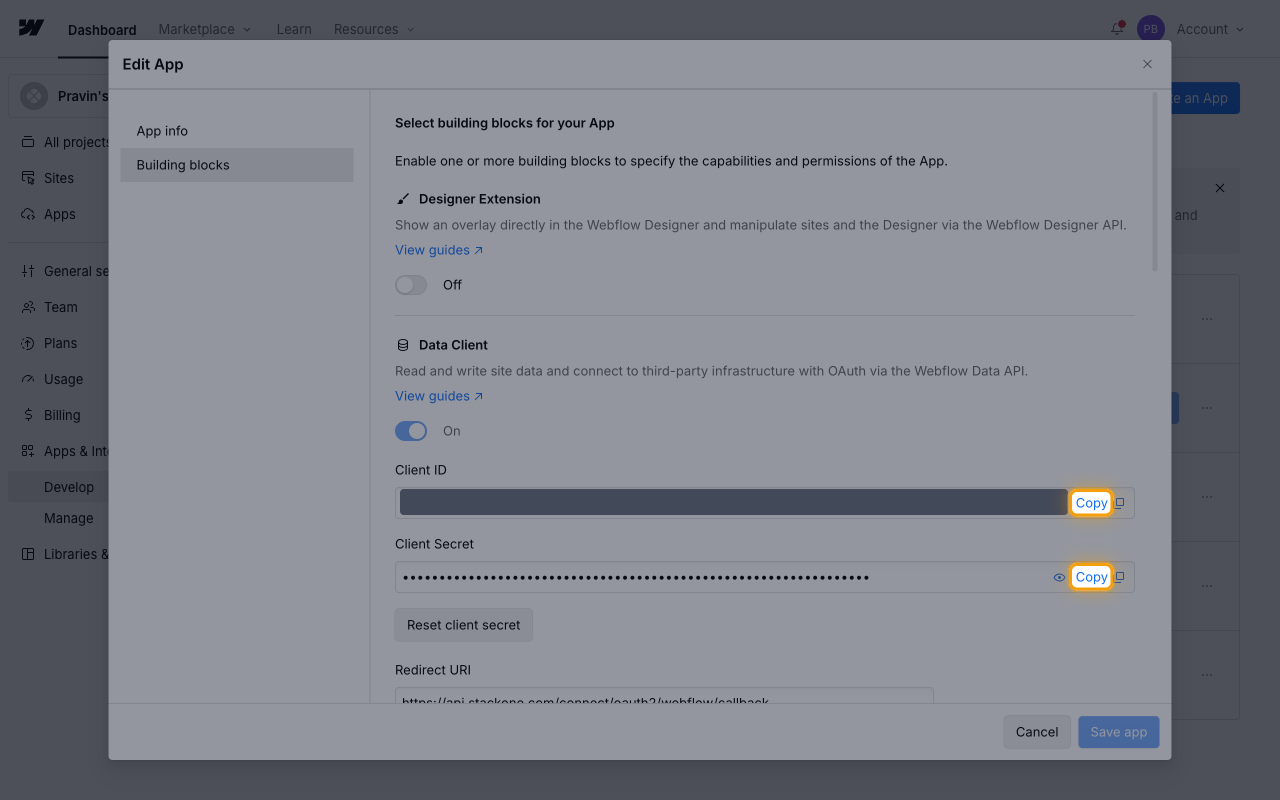The image size is (1280, 800).
Task: Click the clipboard icon beside Client ID
Action: (1120, 503)
